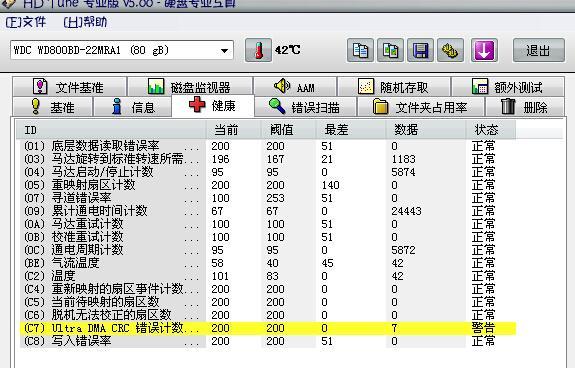Click the 5872 power cycle data value

pyautogui.click(x=403, y=250)
